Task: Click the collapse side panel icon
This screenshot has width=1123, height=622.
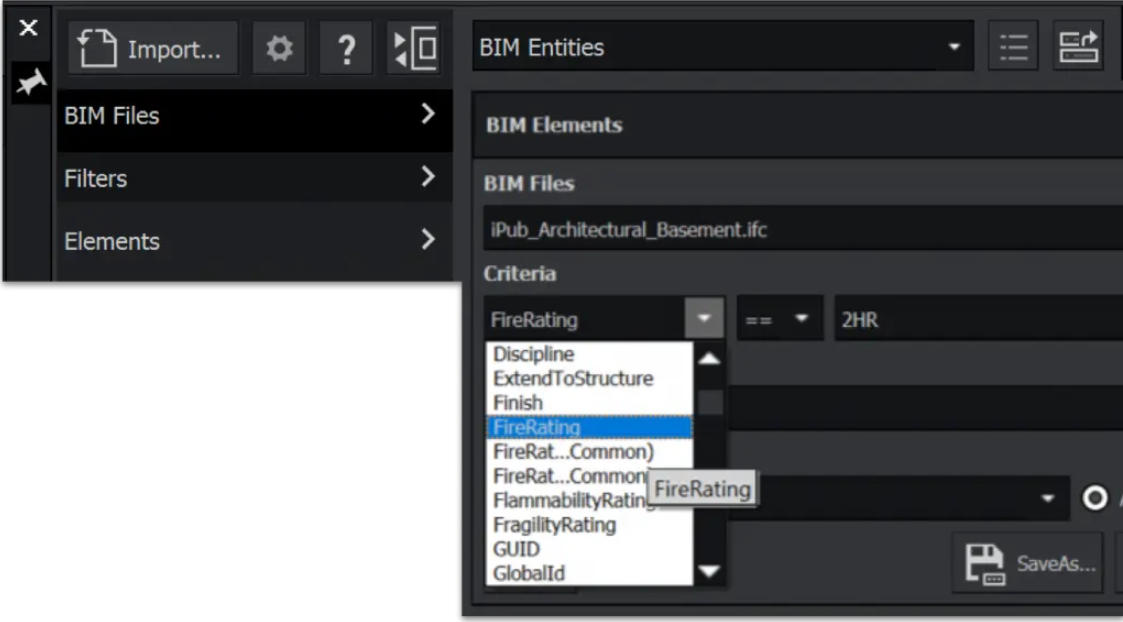Action: tap(412, 48)
